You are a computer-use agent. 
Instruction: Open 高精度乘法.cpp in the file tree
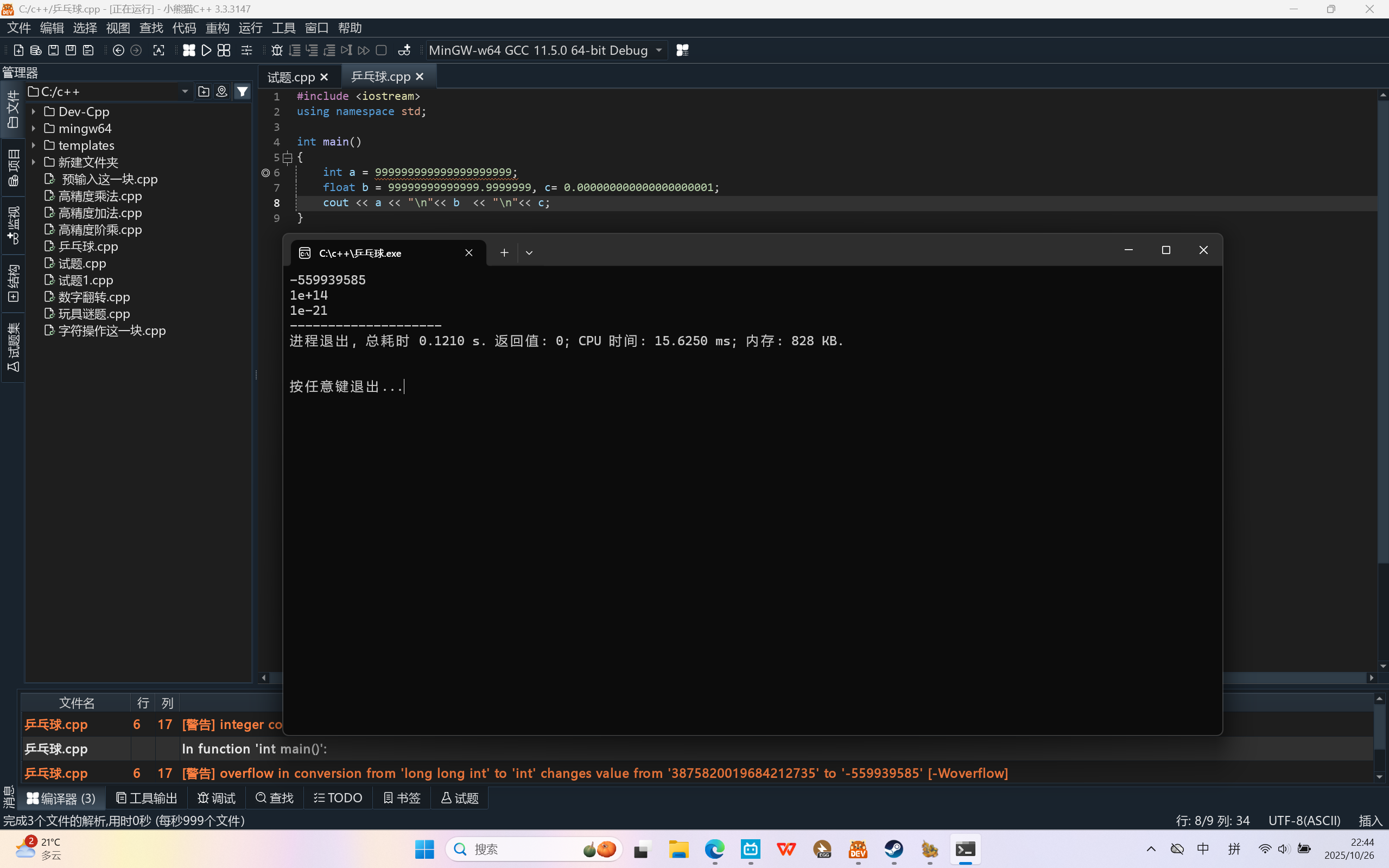(100, 197)
